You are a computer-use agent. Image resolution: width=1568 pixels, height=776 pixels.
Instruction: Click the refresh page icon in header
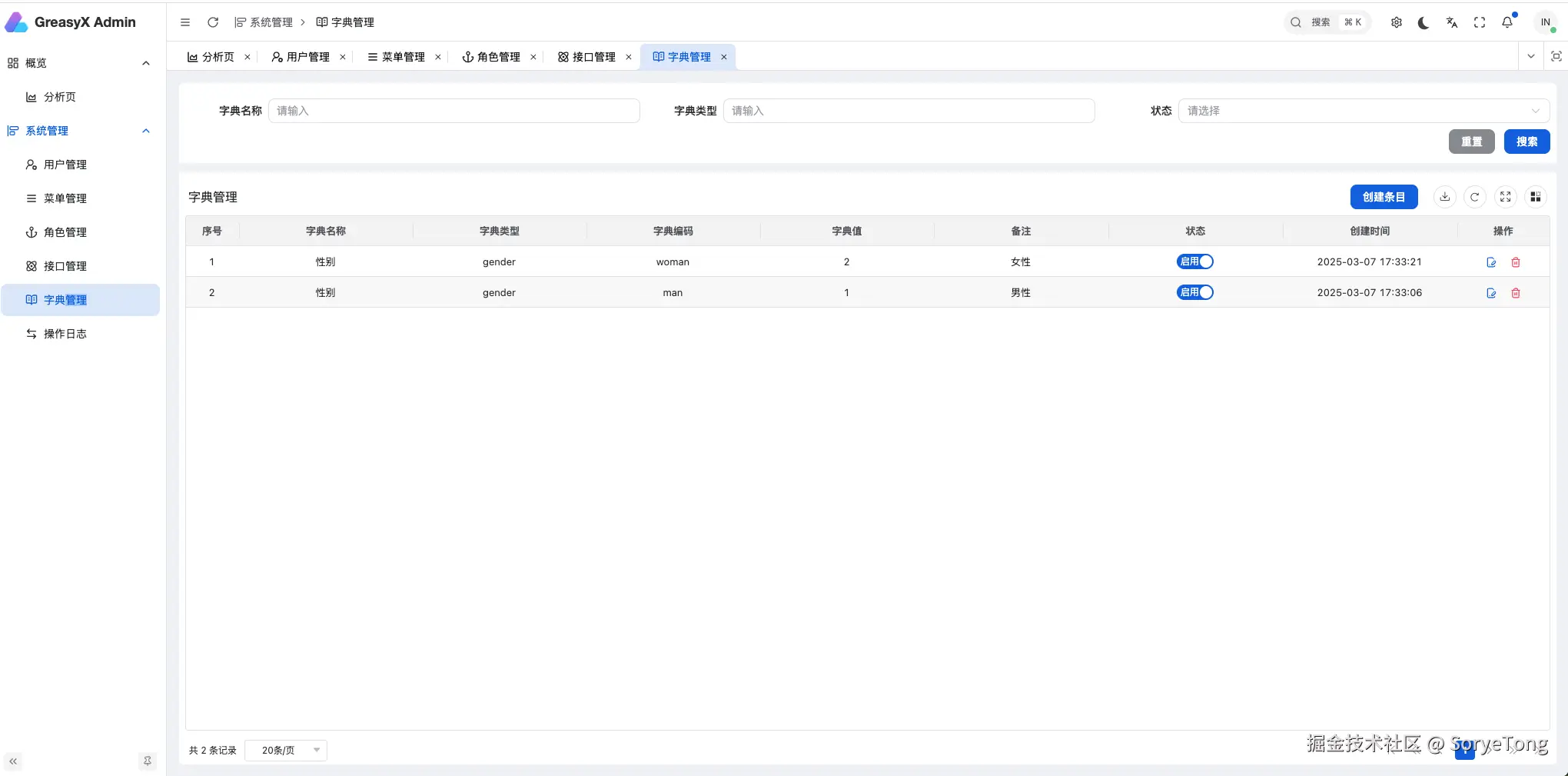click(x=213, y=22)
